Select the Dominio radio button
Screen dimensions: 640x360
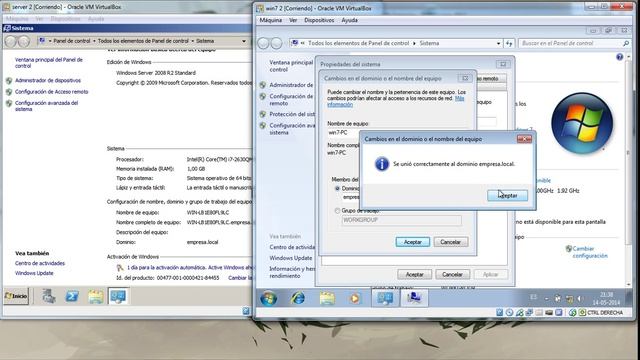[x=337, y=189]
